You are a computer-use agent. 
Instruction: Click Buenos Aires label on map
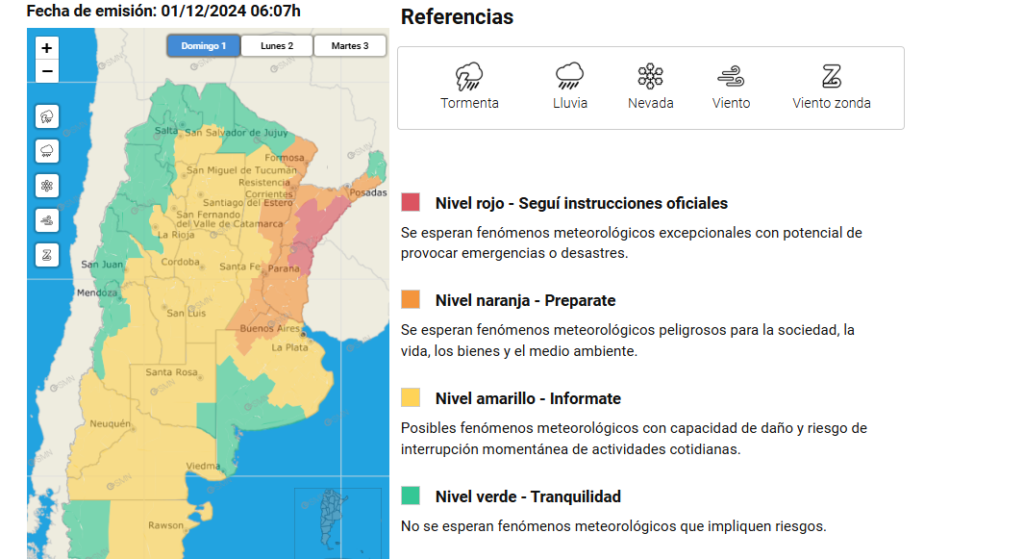click(x=270, y=328)
